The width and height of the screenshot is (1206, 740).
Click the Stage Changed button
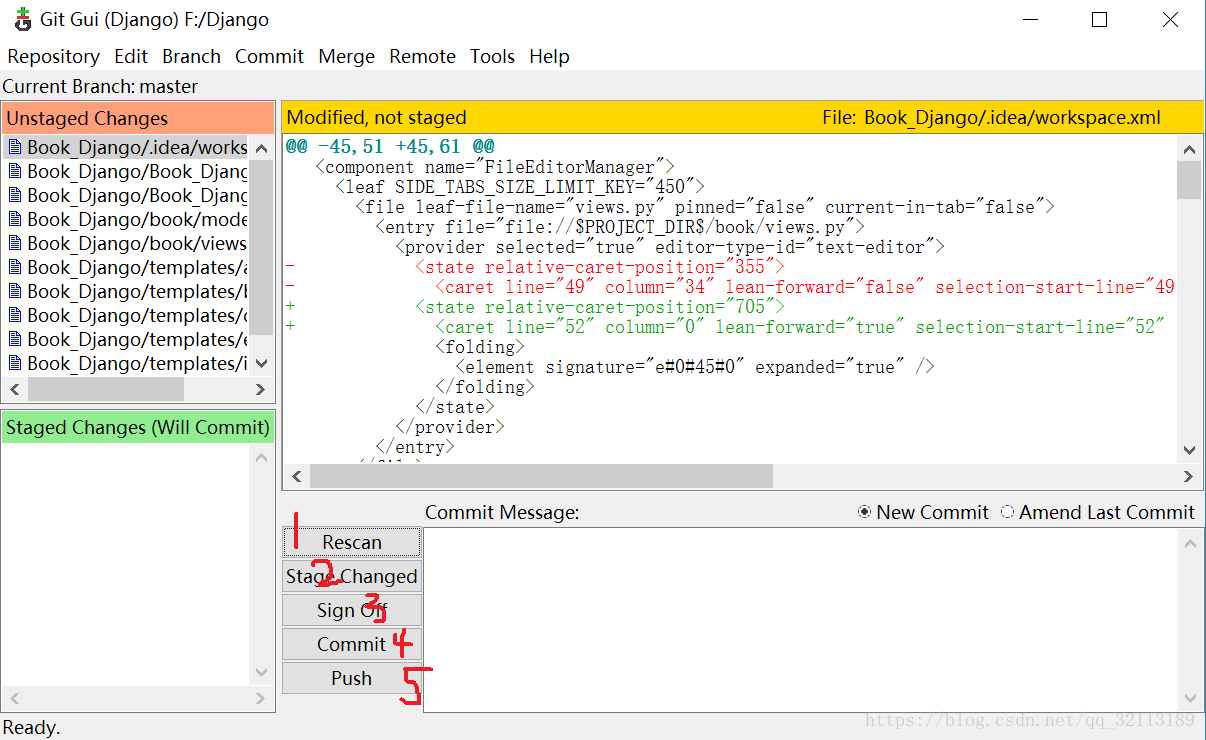coord(352,576)
